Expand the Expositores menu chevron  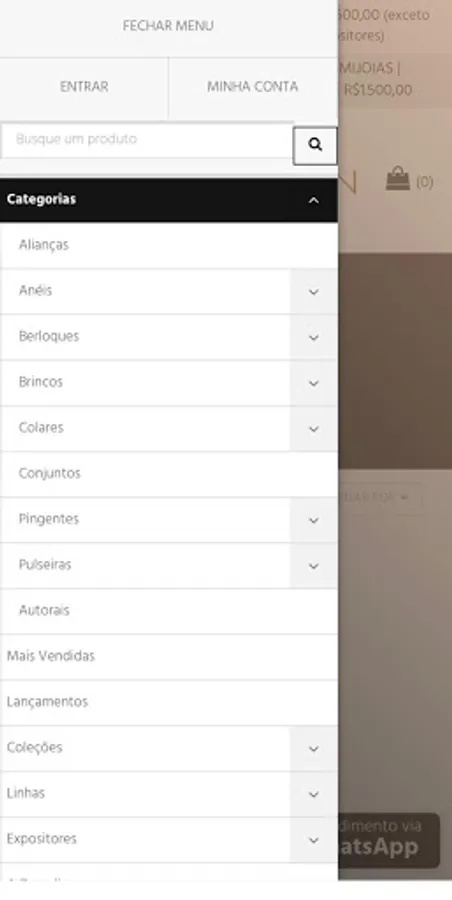(314, 840)
